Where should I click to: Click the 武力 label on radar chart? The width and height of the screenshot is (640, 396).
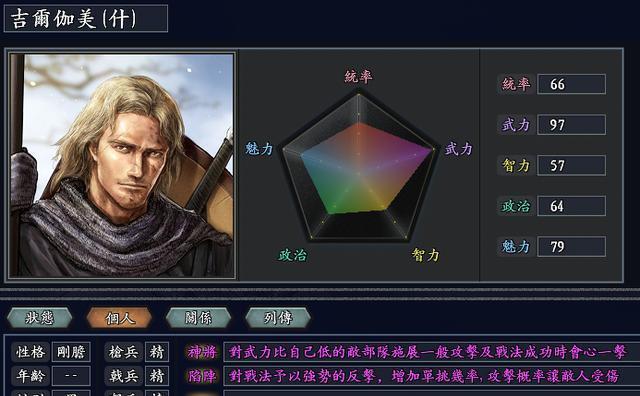[459, 149]
